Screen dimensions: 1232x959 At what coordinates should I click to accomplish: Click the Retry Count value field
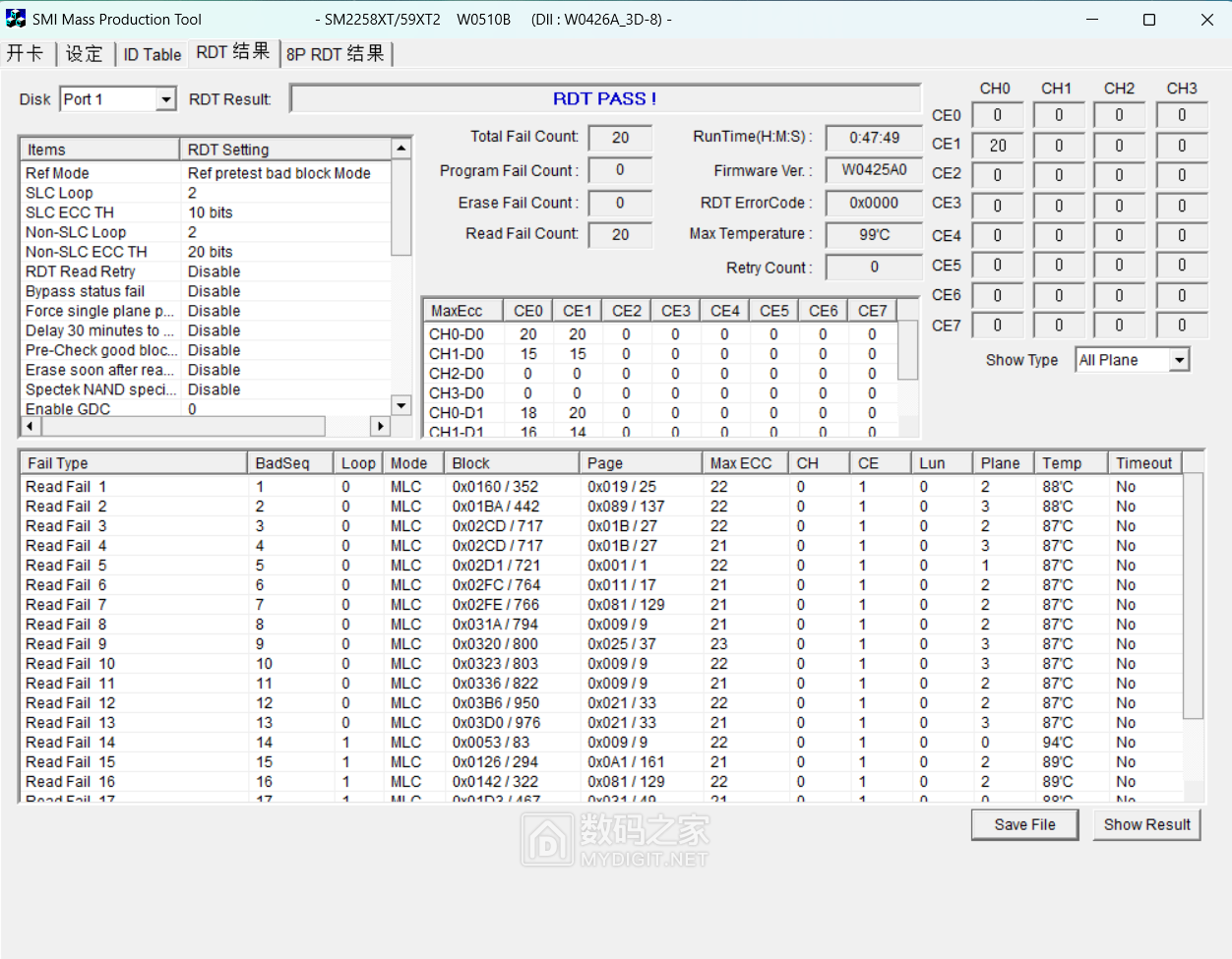tap(874, 268)
